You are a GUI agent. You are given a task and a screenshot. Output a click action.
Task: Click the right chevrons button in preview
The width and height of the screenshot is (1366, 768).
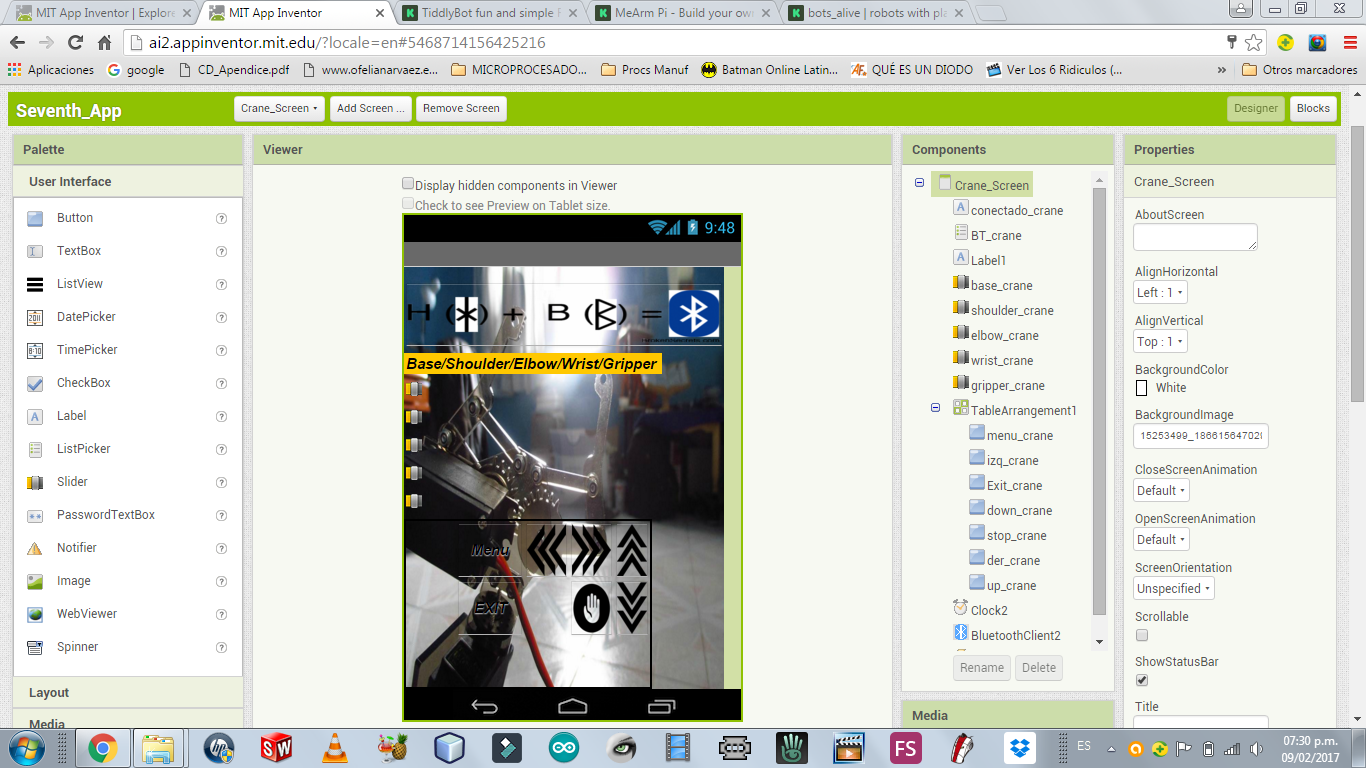pyautogui.click(x=590, y=549)
